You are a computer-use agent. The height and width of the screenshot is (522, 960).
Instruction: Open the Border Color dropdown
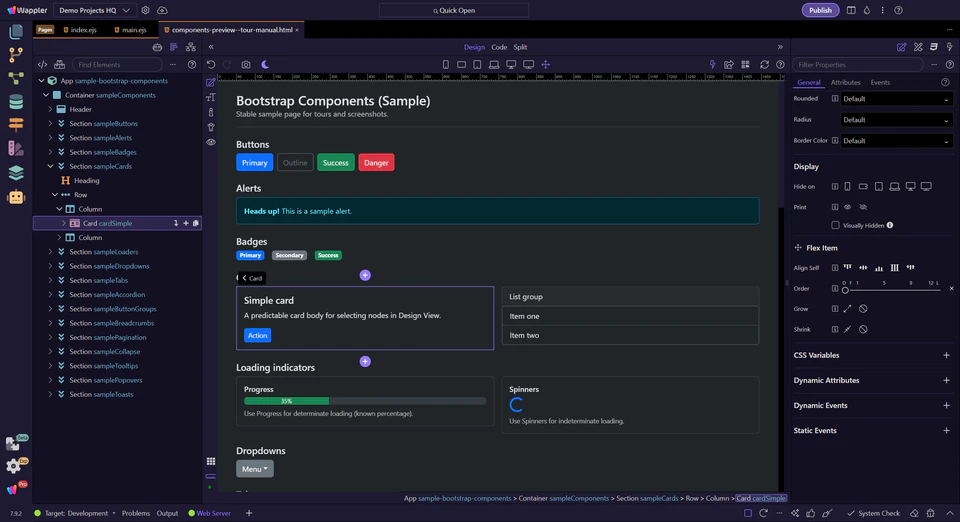(896, 141)
